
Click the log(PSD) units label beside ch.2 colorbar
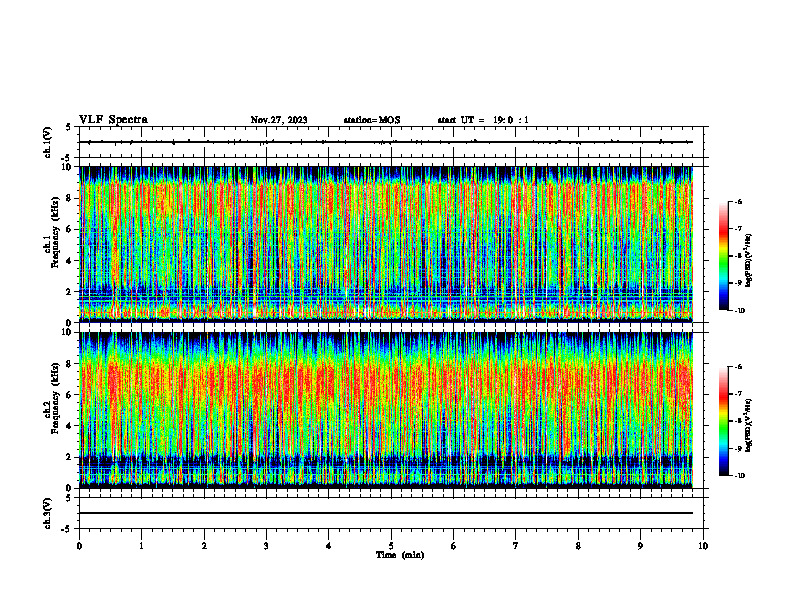749,425
